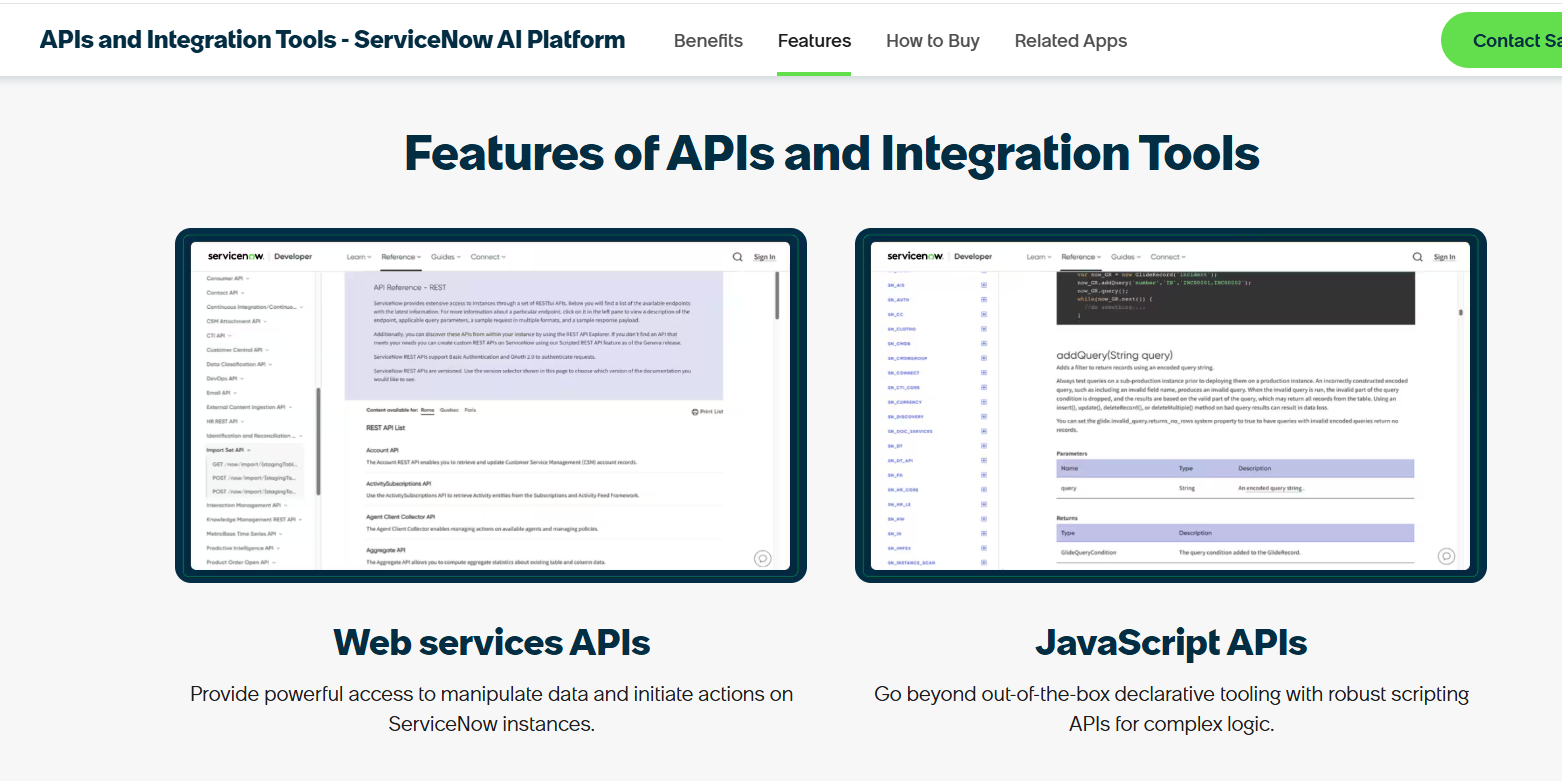Expand the SN_CONNECT plus icon in JavaScript preview
The image size is (1562, 781).
click(x=984, y=372)
